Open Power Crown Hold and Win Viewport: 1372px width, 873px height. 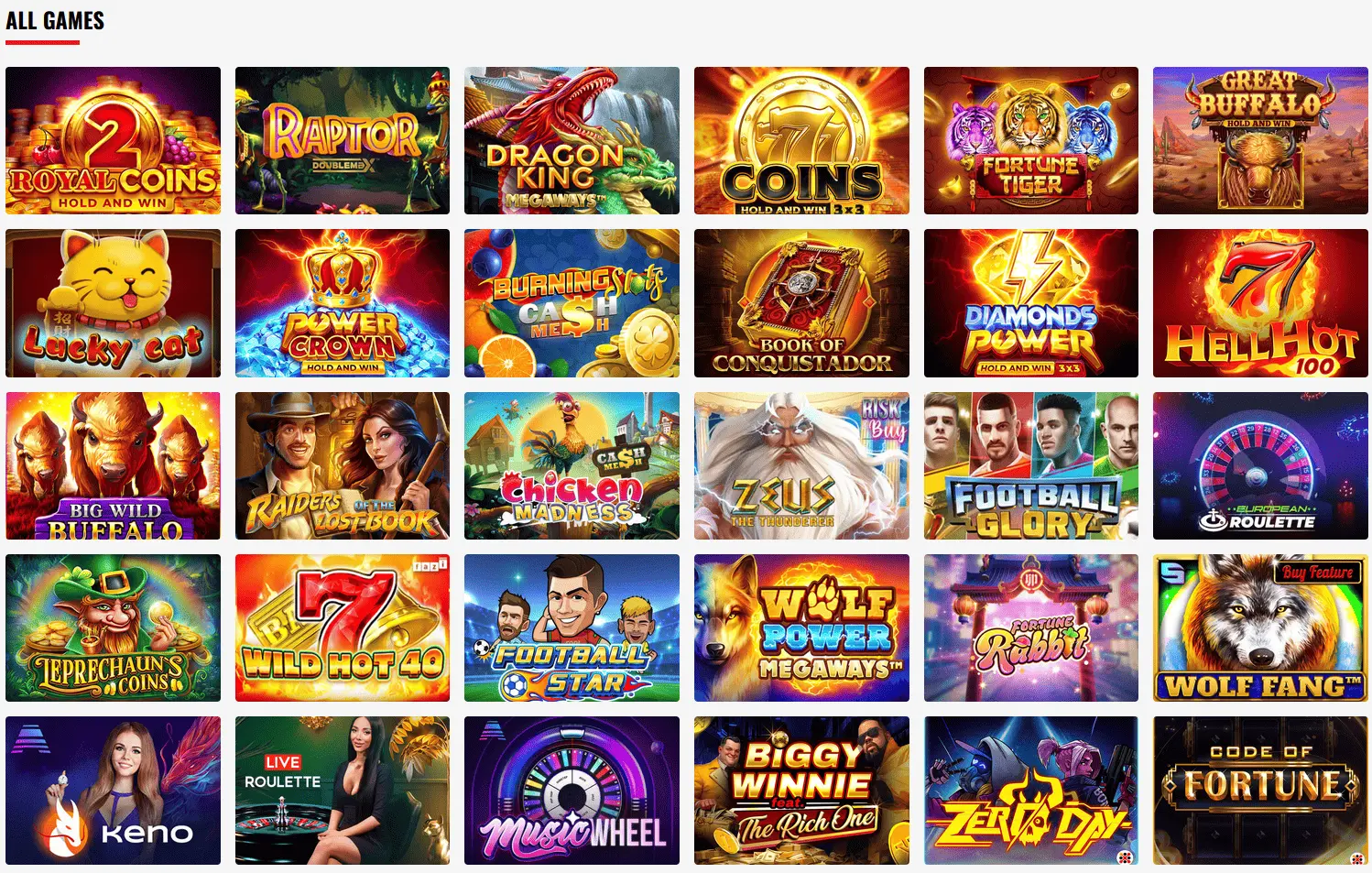[x=343, y=303]
